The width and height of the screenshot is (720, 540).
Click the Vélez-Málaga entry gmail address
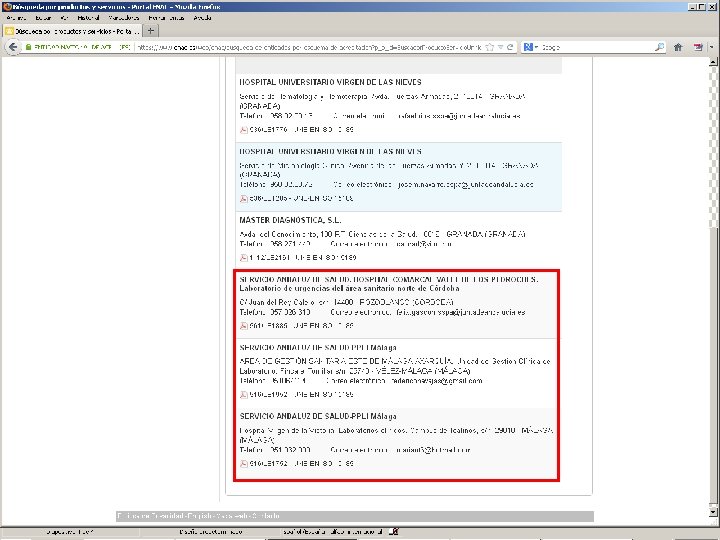[436, 381]
